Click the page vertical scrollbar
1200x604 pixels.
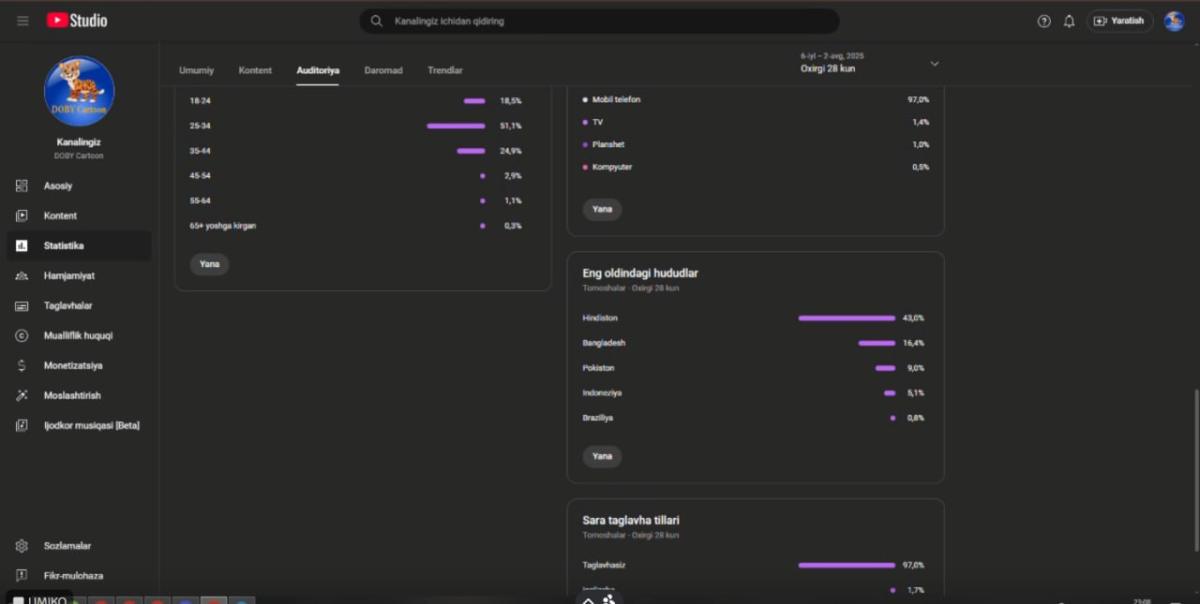tap(1195, 469)
